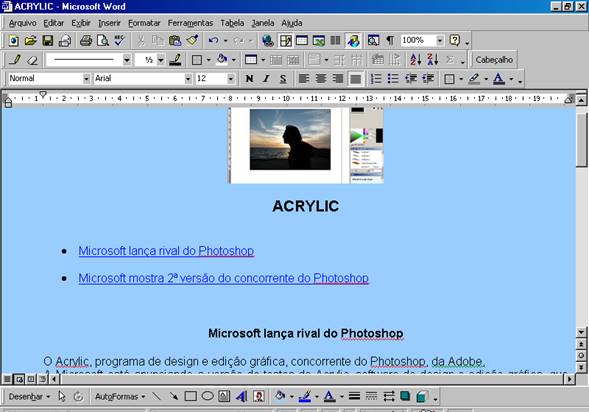Use the format painter brush
The height and width of the screenshot is (412, 589).
tap(192, 40)
